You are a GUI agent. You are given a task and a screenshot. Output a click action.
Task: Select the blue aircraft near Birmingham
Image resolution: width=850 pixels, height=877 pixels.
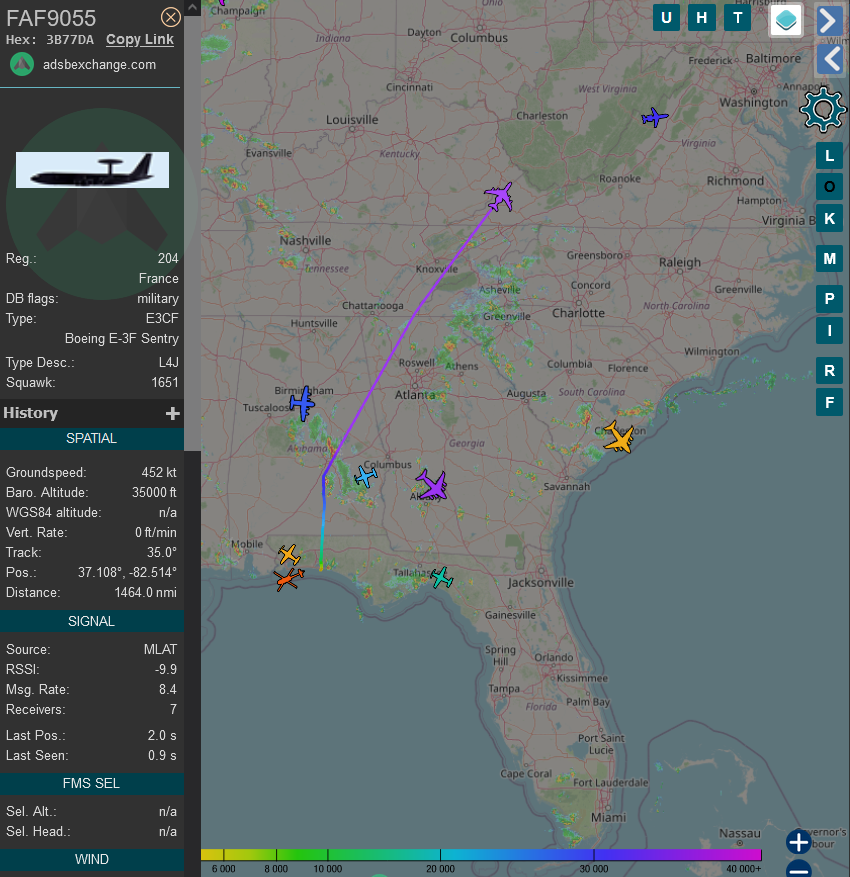pyautogui.click(x=303, y=403)
